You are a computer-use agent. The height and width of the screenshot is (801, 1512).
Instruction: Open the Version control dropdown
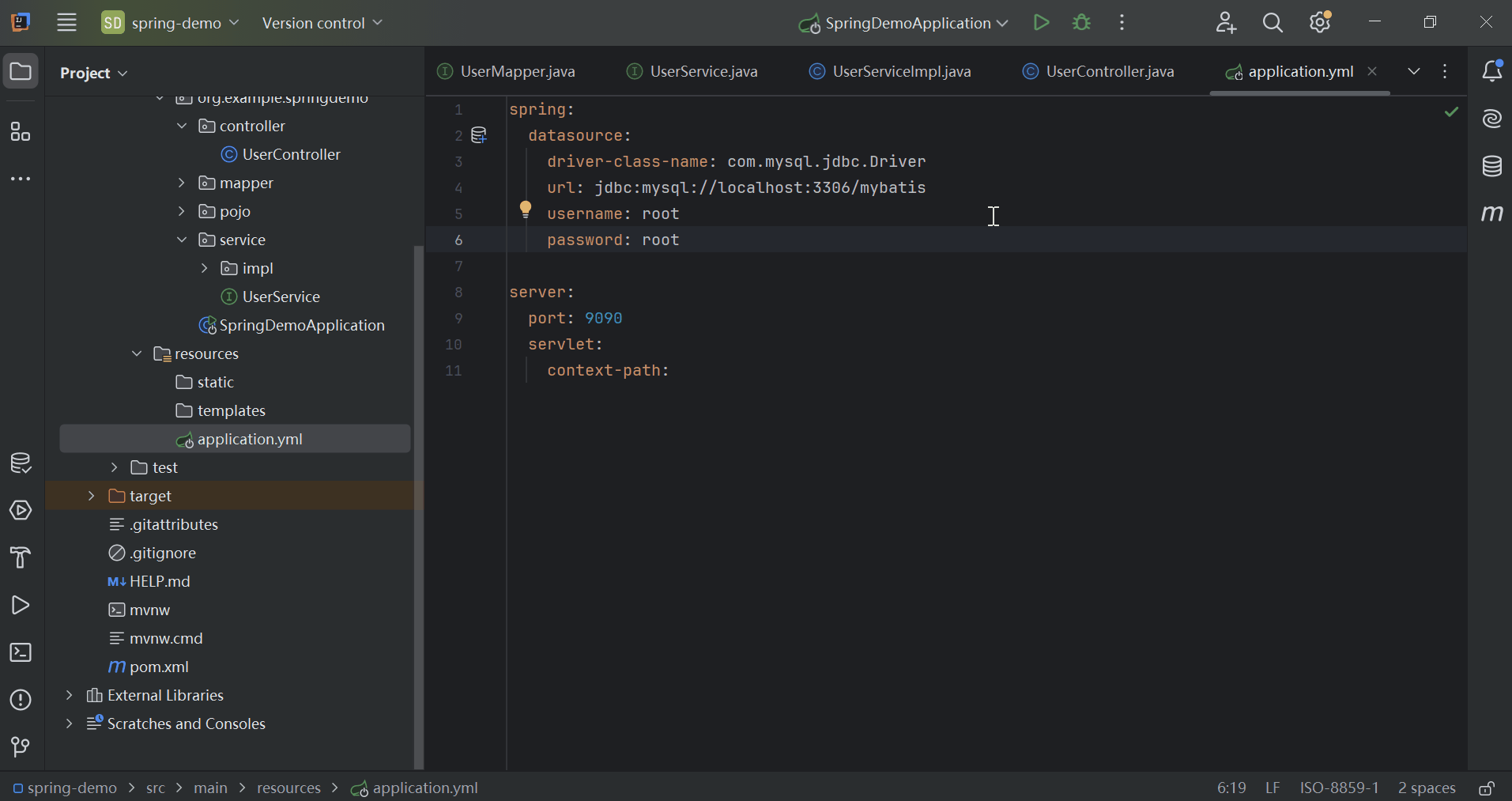pyautogui.click(x=322, y=23)
